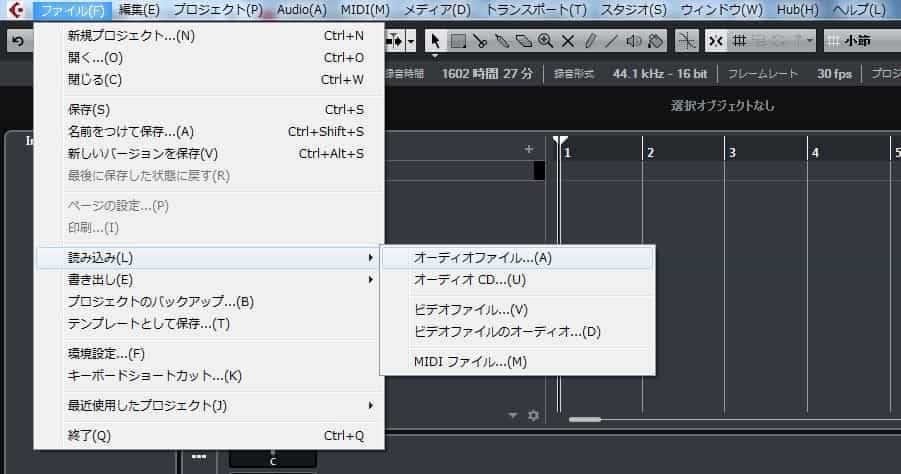
Task: Open キーボードショートカット...(K)
Action: (x=209, y=376)
